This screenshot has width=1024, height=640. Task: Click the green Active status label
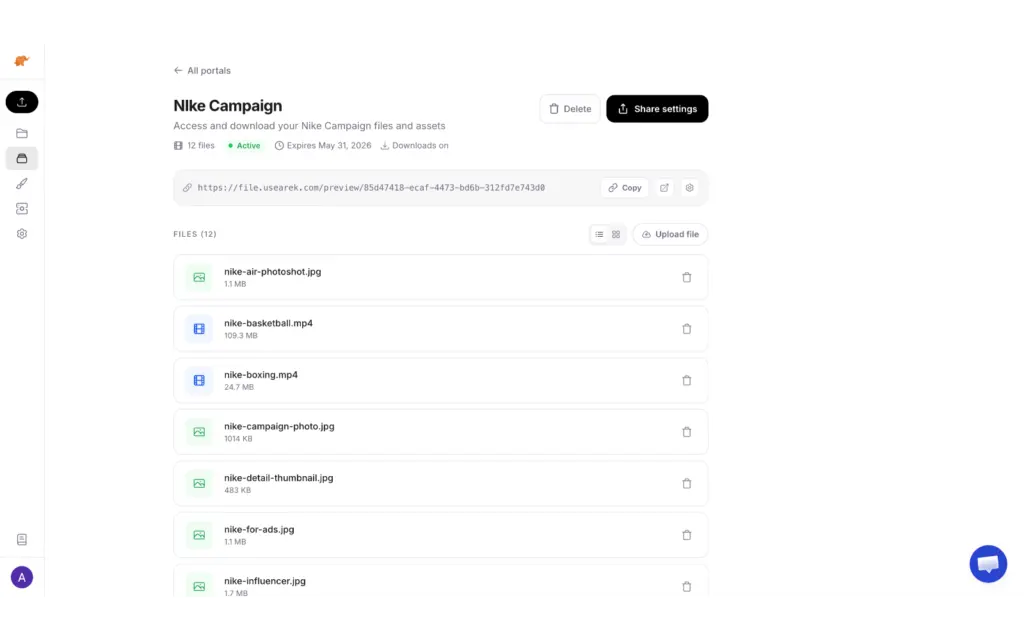click(244, 146)
